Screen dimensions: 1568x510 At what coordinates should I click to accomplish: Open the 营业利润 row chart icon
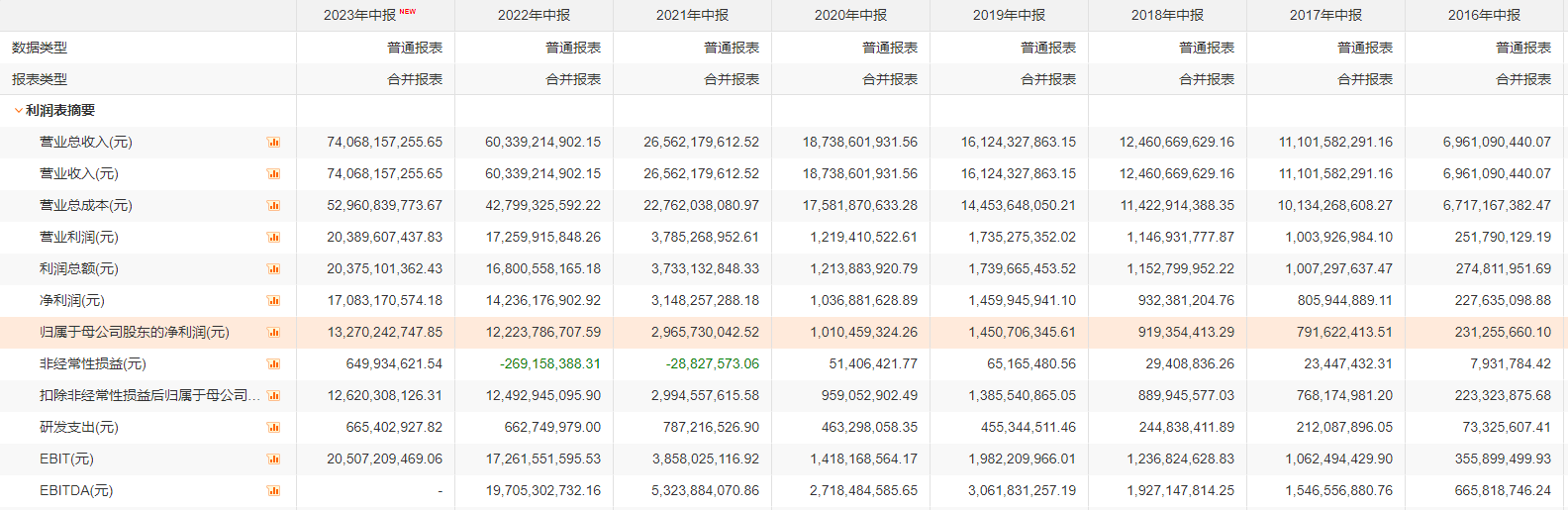tap(274, 238)
